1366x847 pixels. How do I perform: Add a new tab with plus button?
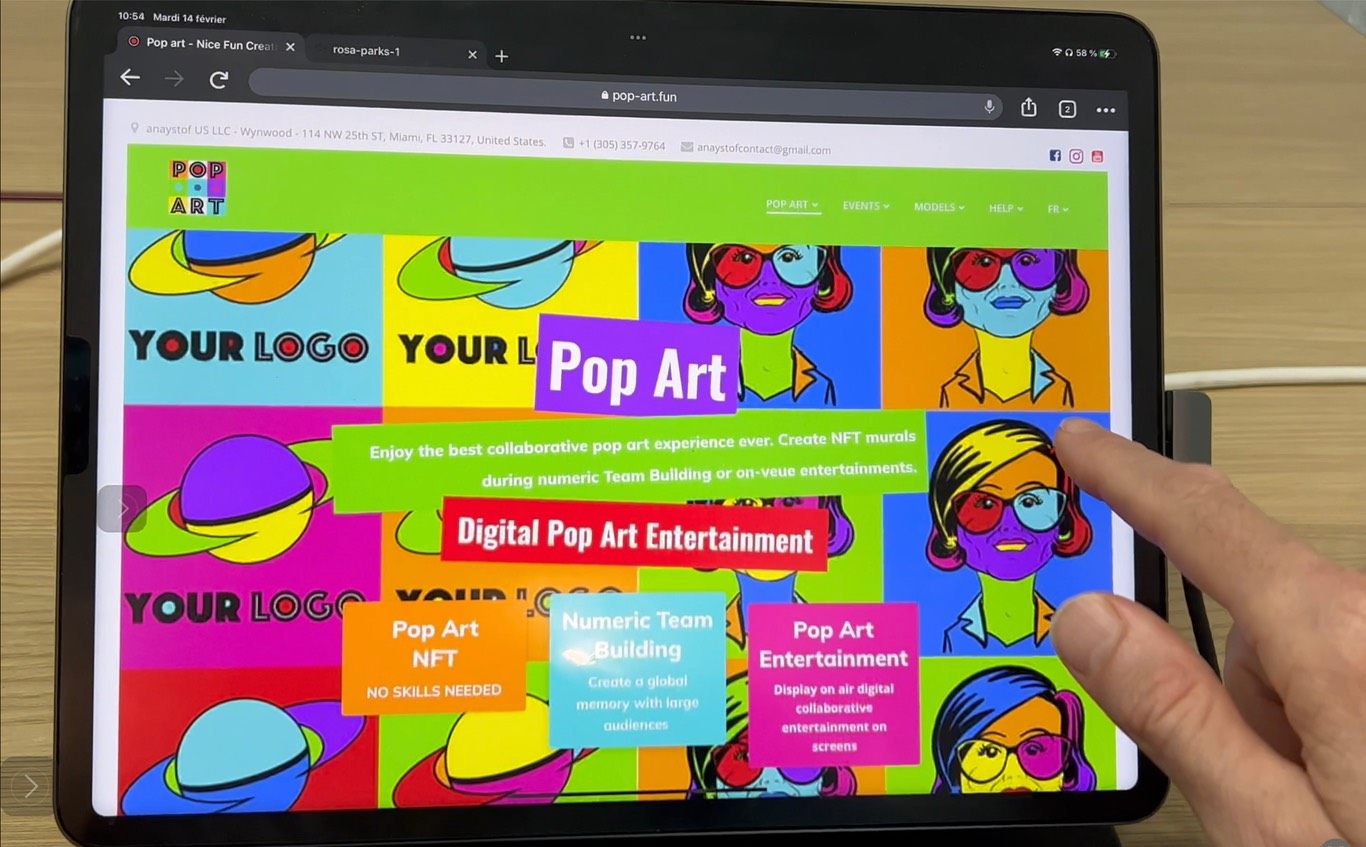coord(502,56)
